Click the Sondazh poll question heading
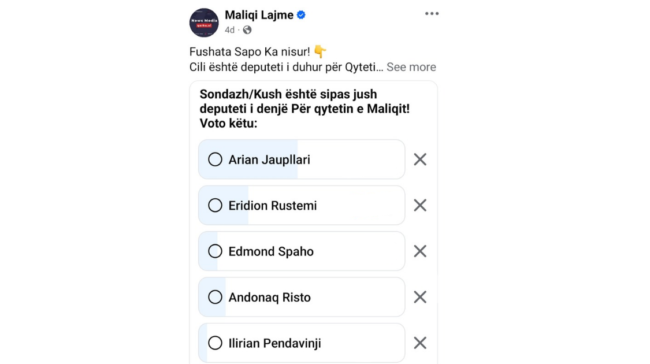This screenshot has width=650, height=364. [x=305, y=109]
